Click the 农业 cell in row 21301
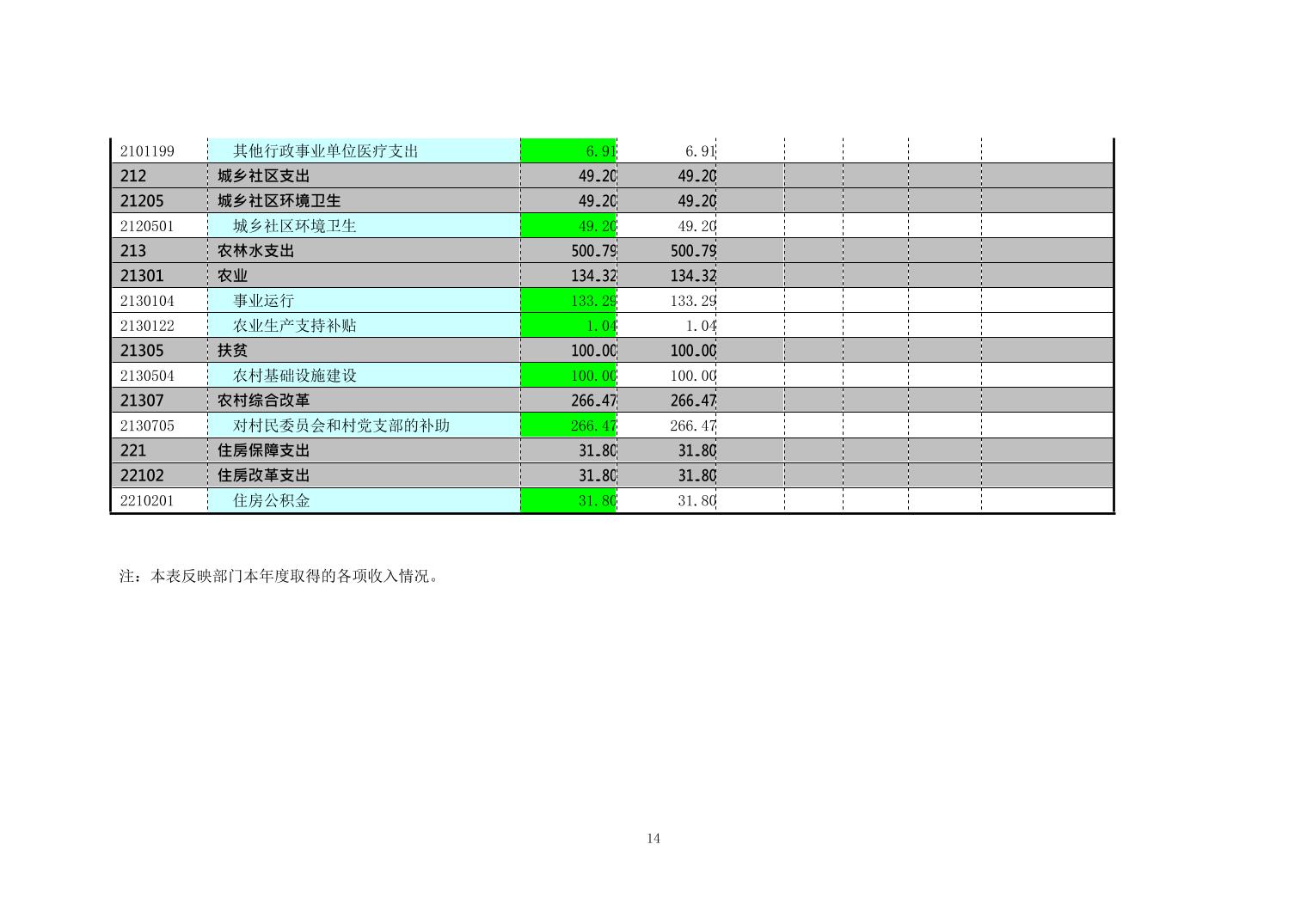1307x924 pixels. tap(364, 275)
